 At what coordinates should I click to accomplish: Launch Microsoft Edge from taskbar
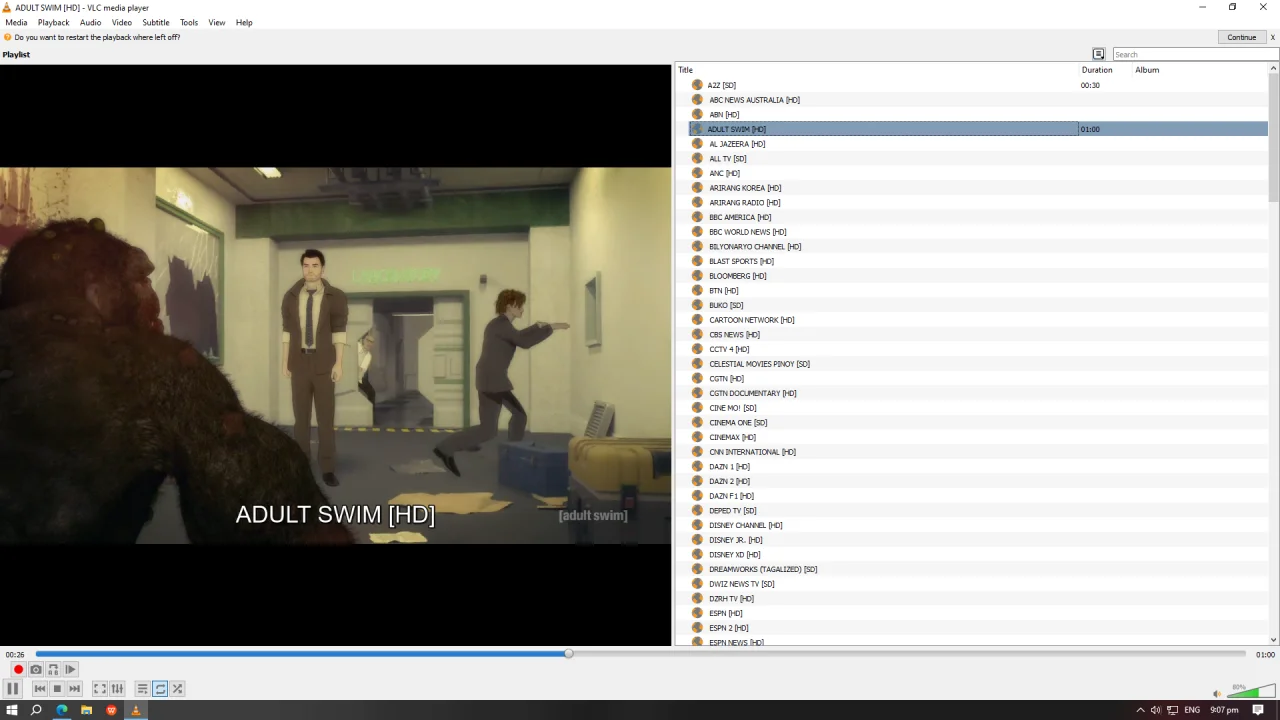pos(62,710)
